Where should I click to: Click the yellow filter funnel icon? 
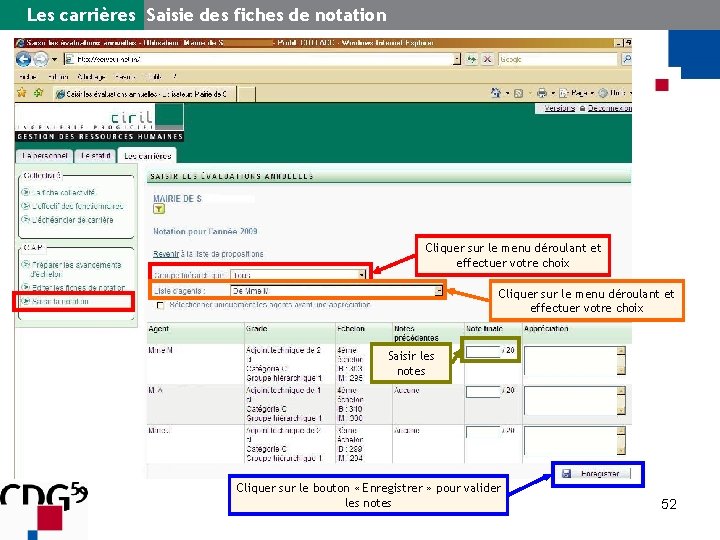(158, 209)
